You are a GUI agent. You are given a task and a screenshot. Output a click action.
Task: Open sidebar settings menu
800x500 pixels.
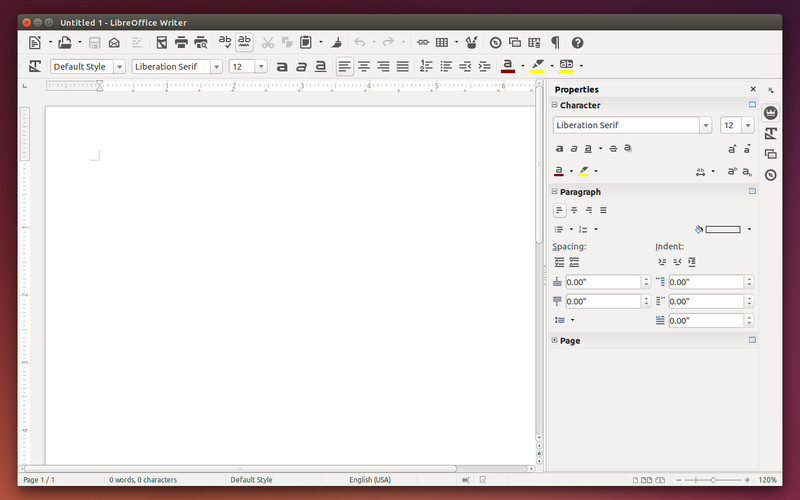[x=771, y=90]
